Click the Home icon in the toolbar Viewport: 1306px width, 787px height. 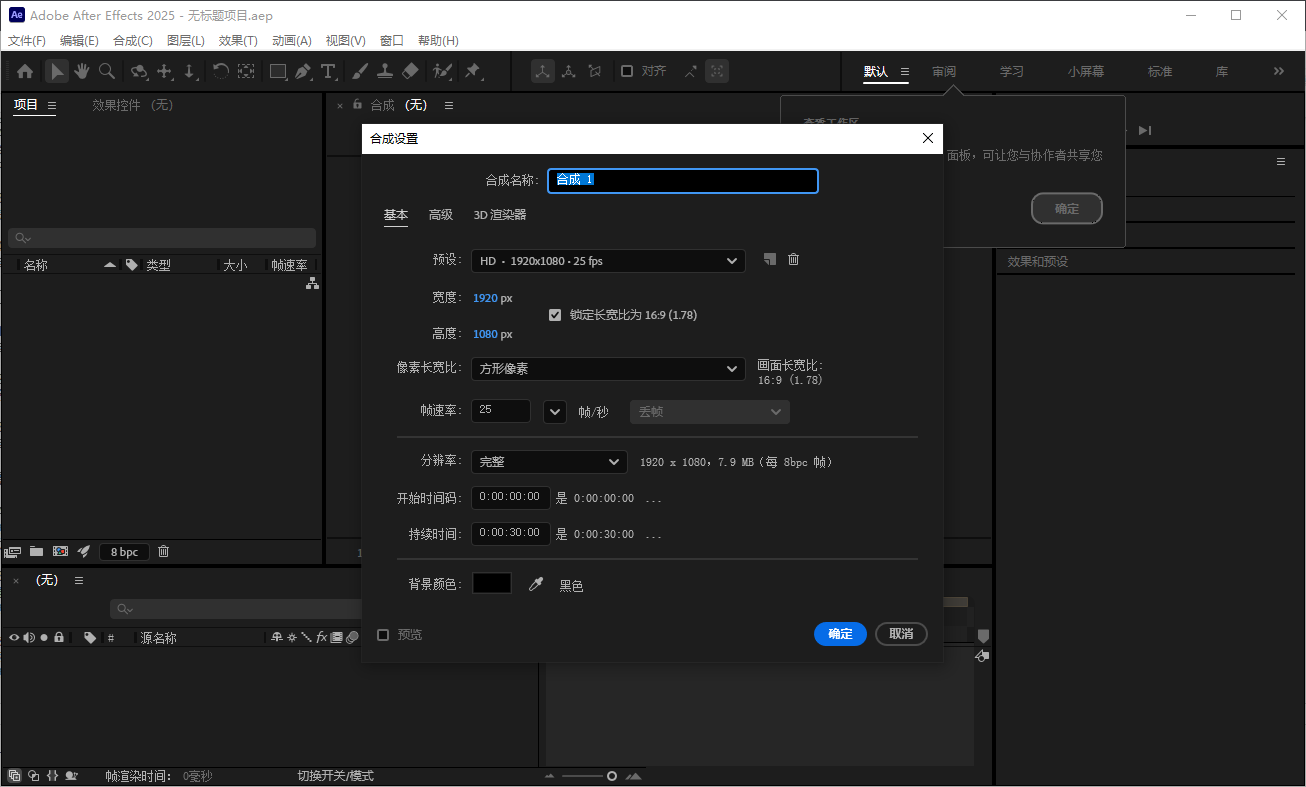pos(25,71)
